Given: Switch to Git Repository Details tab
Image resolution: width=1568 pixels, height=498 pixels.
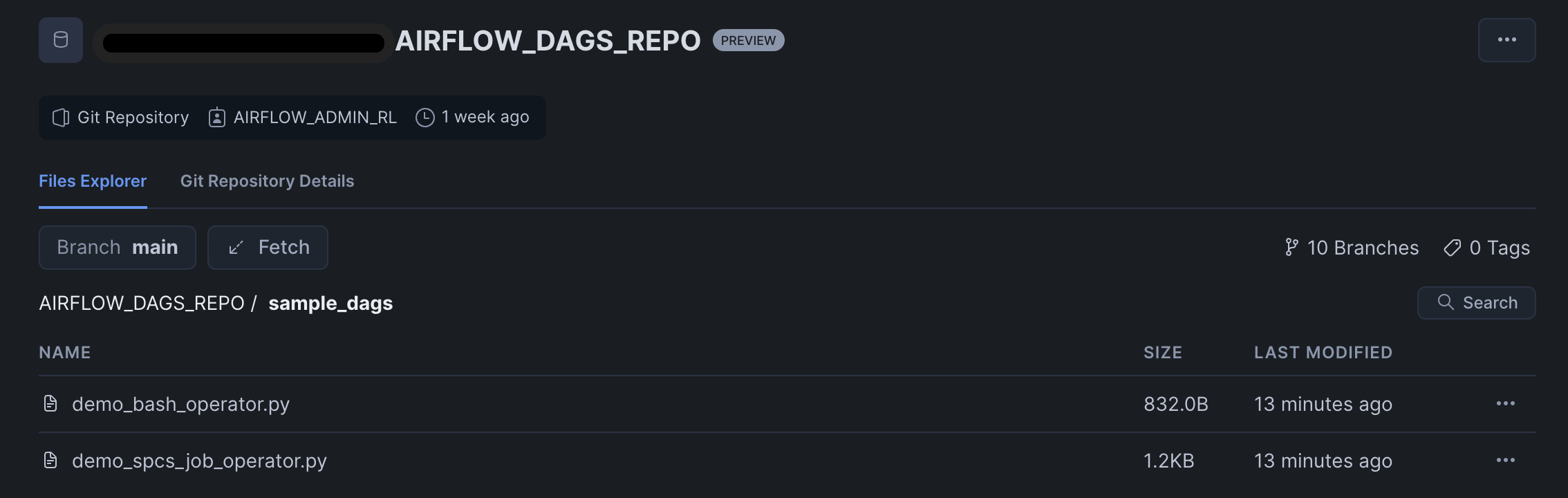Looking at the screenshot, I should (x=267, y=181).
